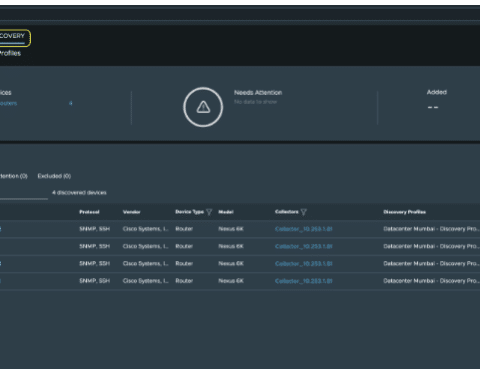Switch to the Discovery tab

click(13, 36)
